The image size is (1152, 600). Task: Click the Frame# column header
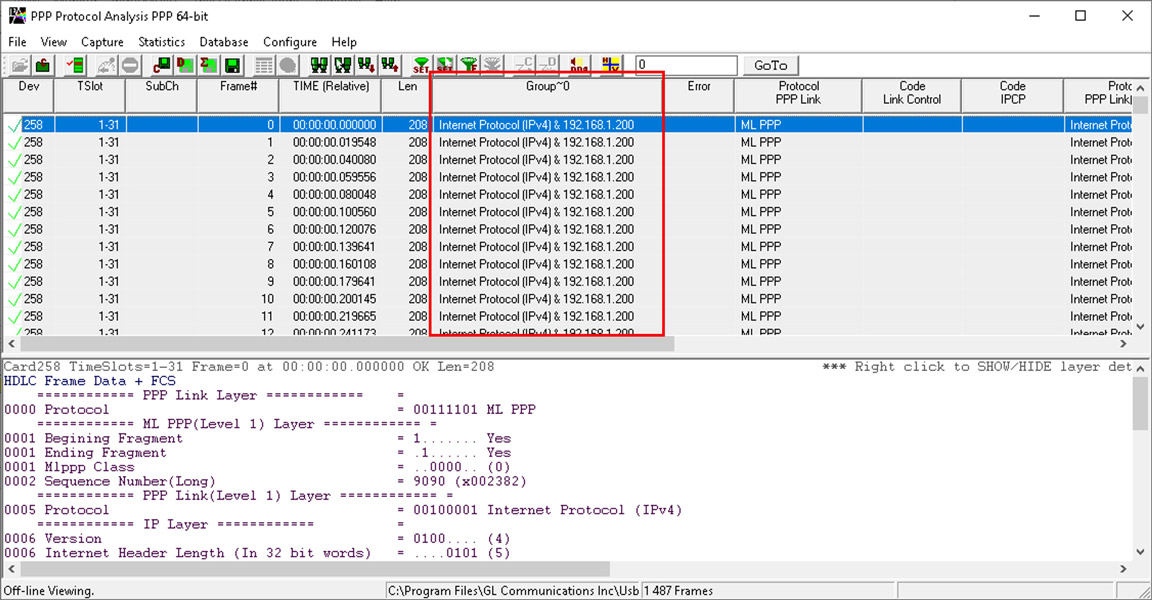pyautogui.click(x=238, y=95)
